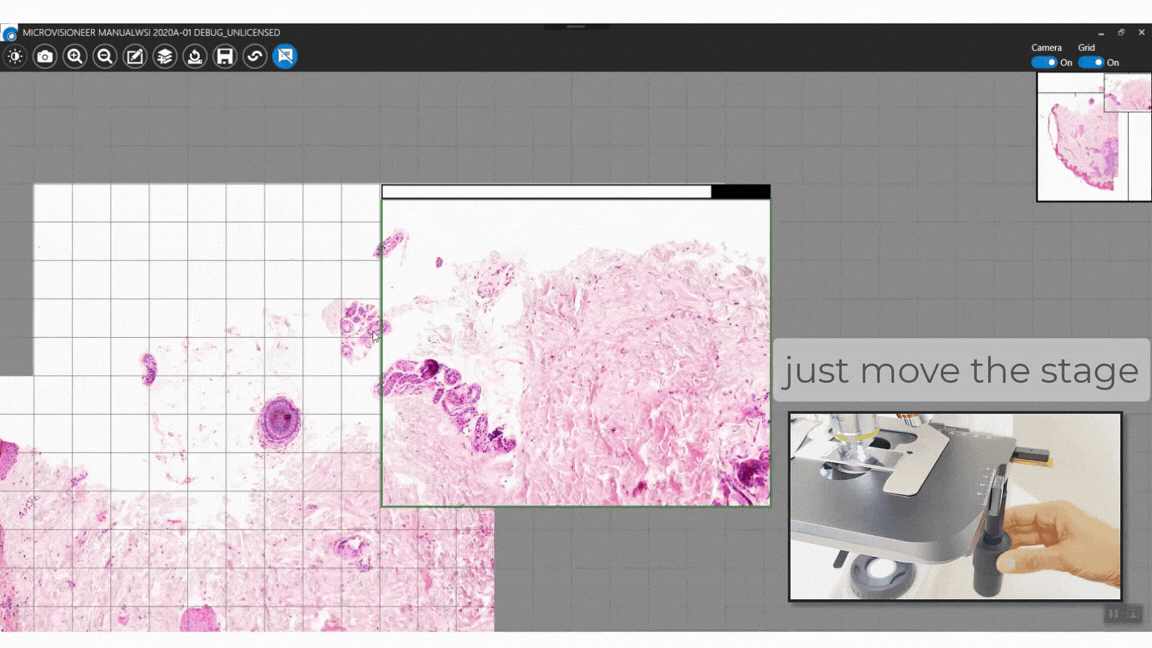Open the annotation edit tool

135,57
